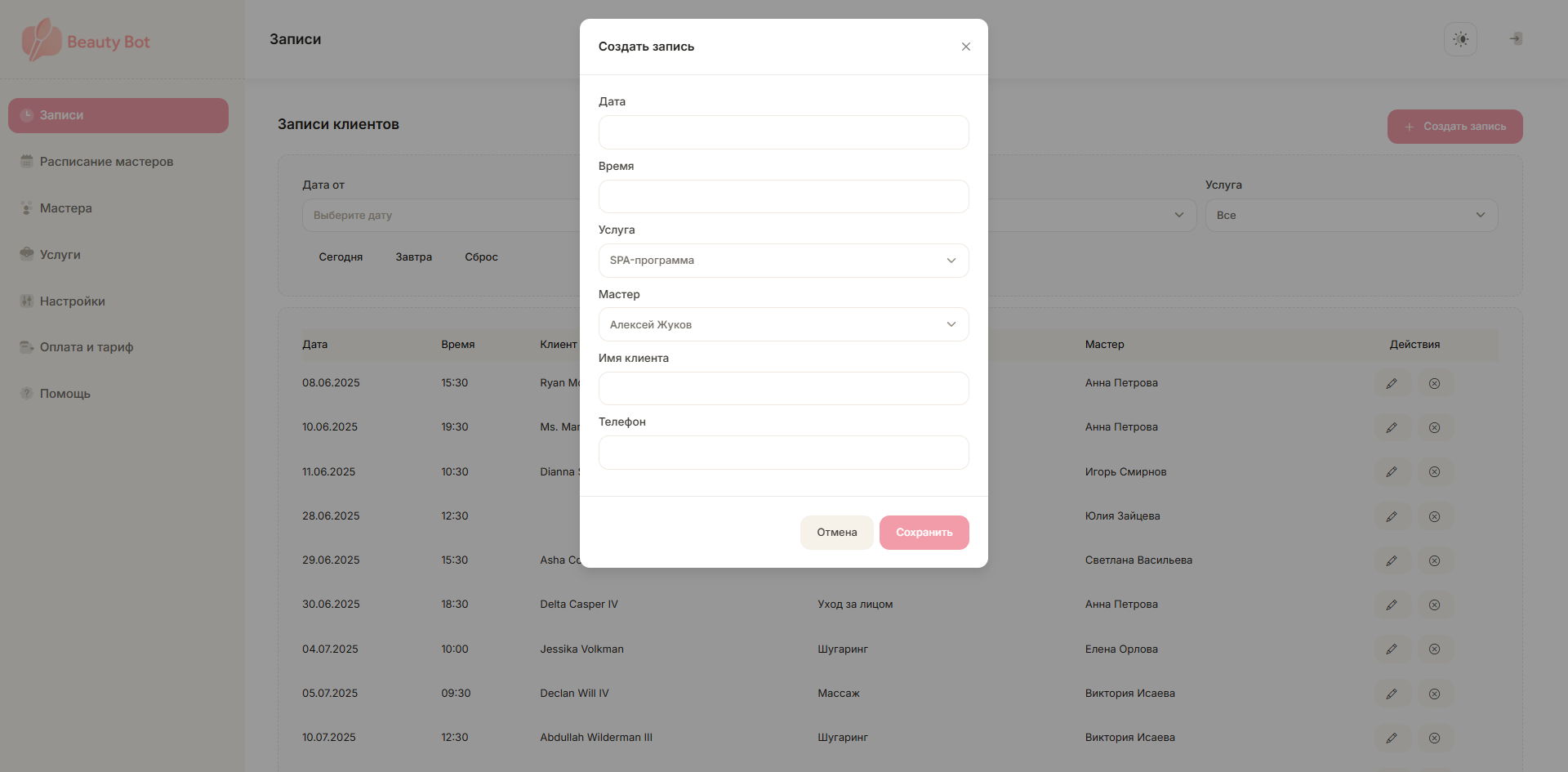
Task: Expand the Мастер dropdown showing Алексей Жуков
Action: 783,324
